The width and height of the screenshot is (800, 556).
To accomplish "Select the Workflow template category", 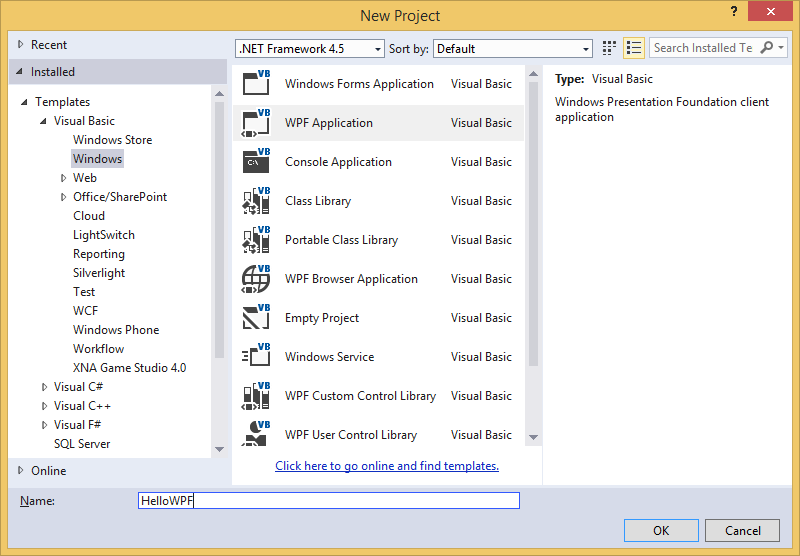I will (x=98, y=349).
